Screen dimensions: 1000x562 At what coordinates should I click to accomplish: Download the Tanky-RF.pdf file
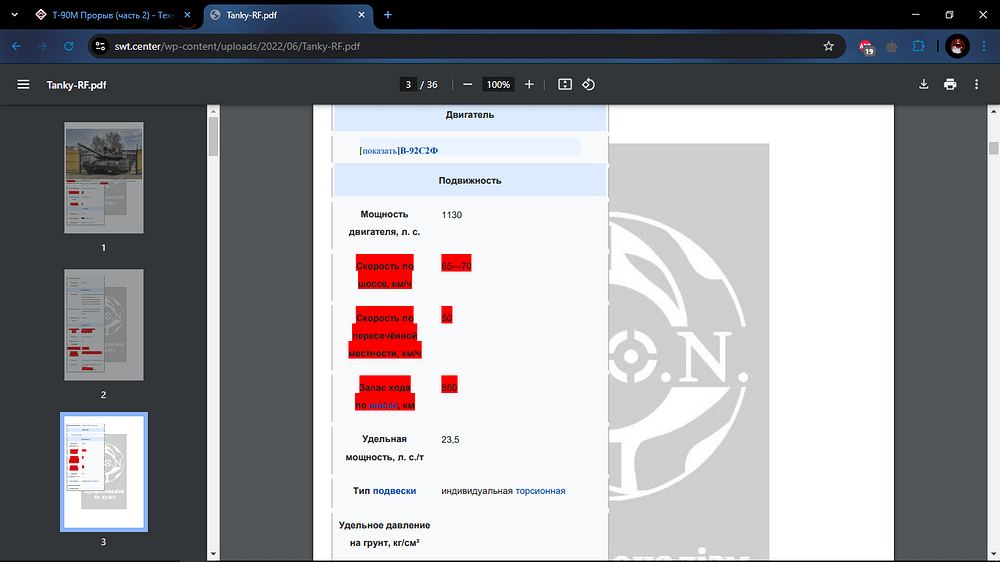pos(923,85)
